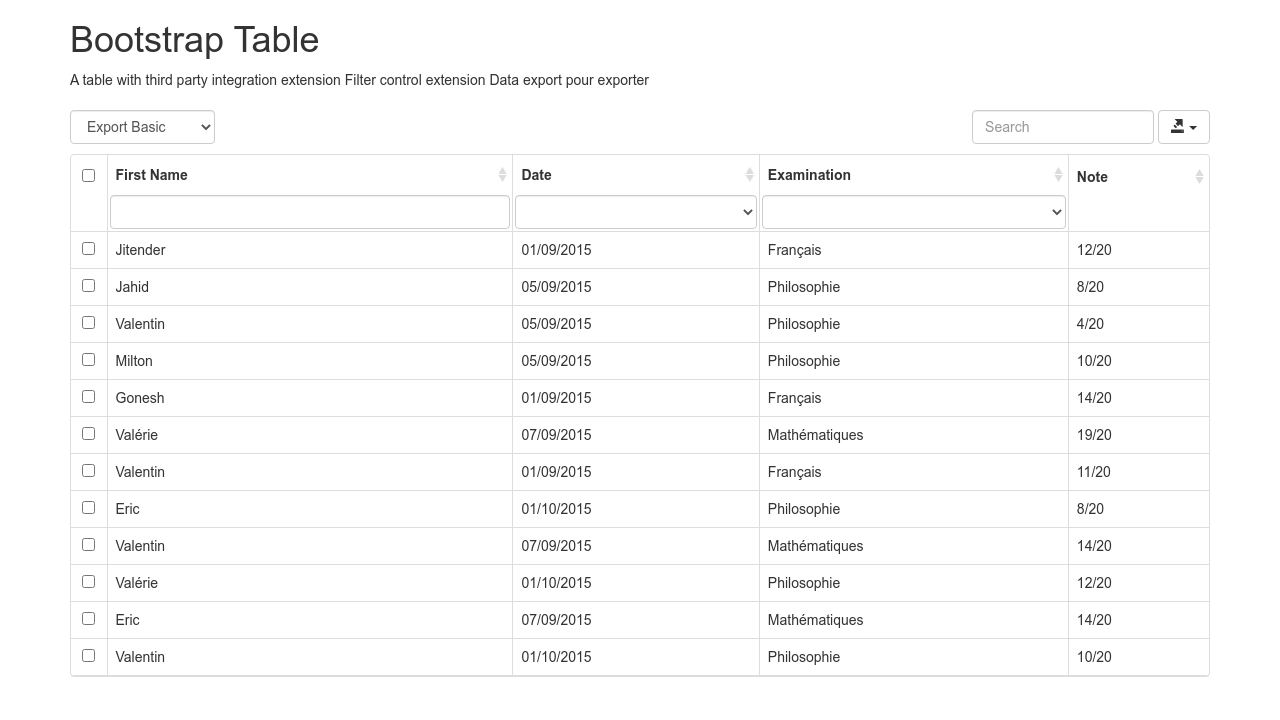
Task: Click the First Name column header
Action: point(152,175)
